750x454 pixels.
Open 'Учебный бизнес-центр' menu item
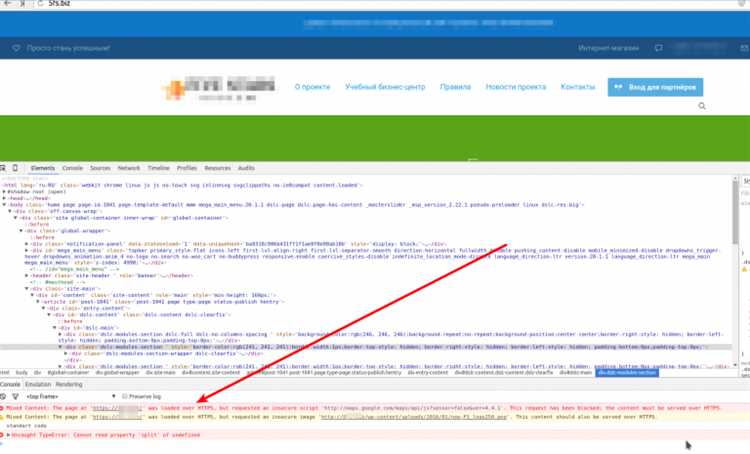(385, 87)
